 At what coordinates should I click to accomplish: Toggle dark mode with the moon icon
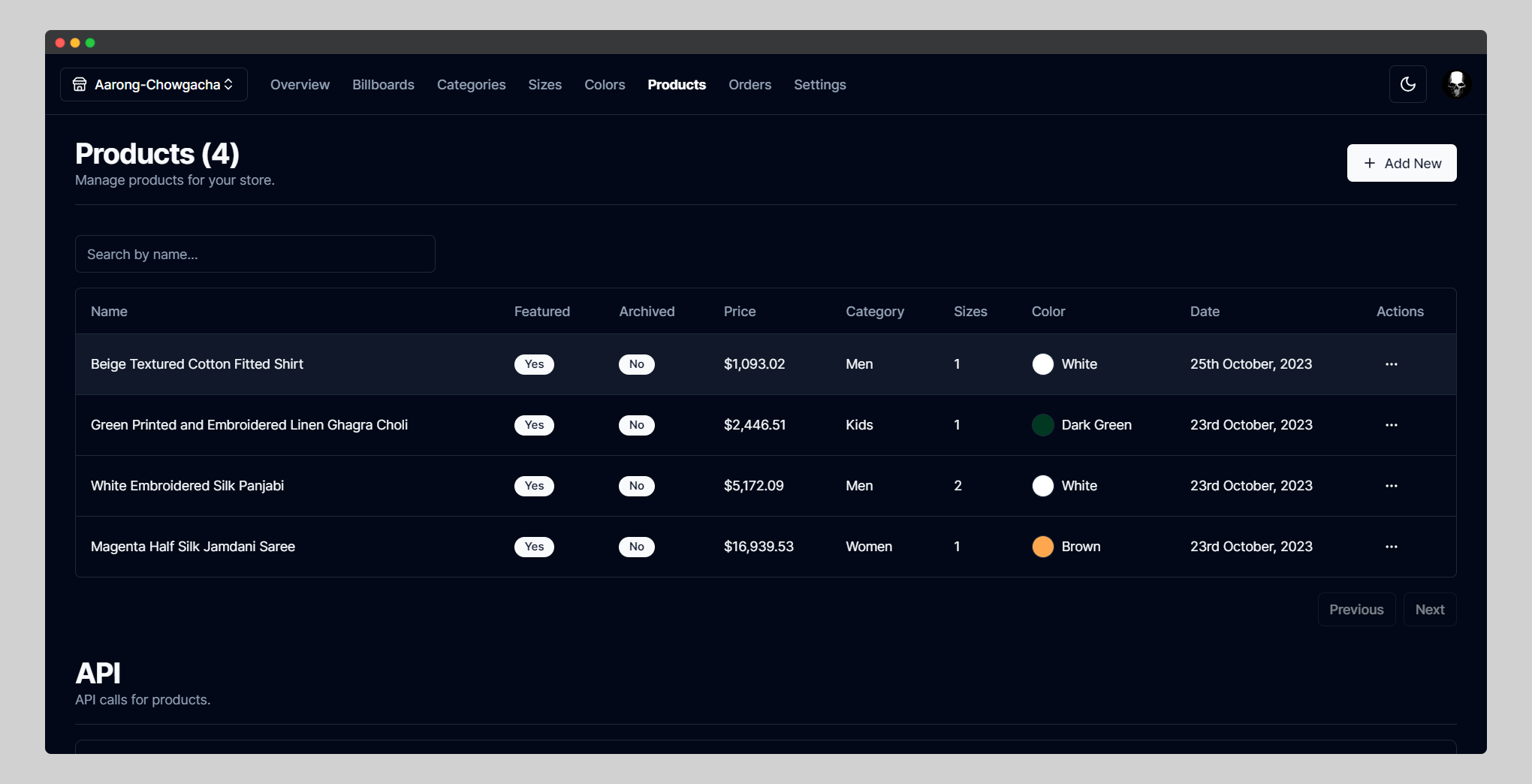pyautogui.click(x=1408, y=84)
